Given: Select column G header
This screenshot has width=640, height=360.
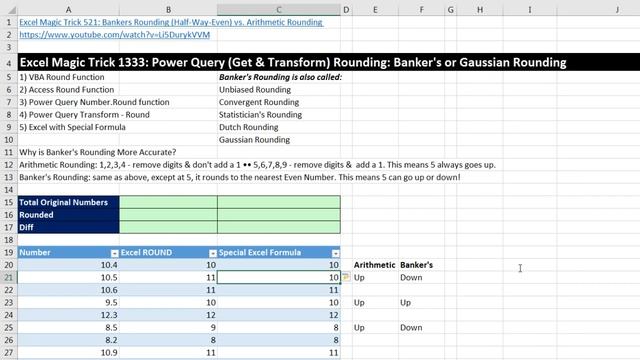Looking at the screenshot, I should [x=451, y=9].
